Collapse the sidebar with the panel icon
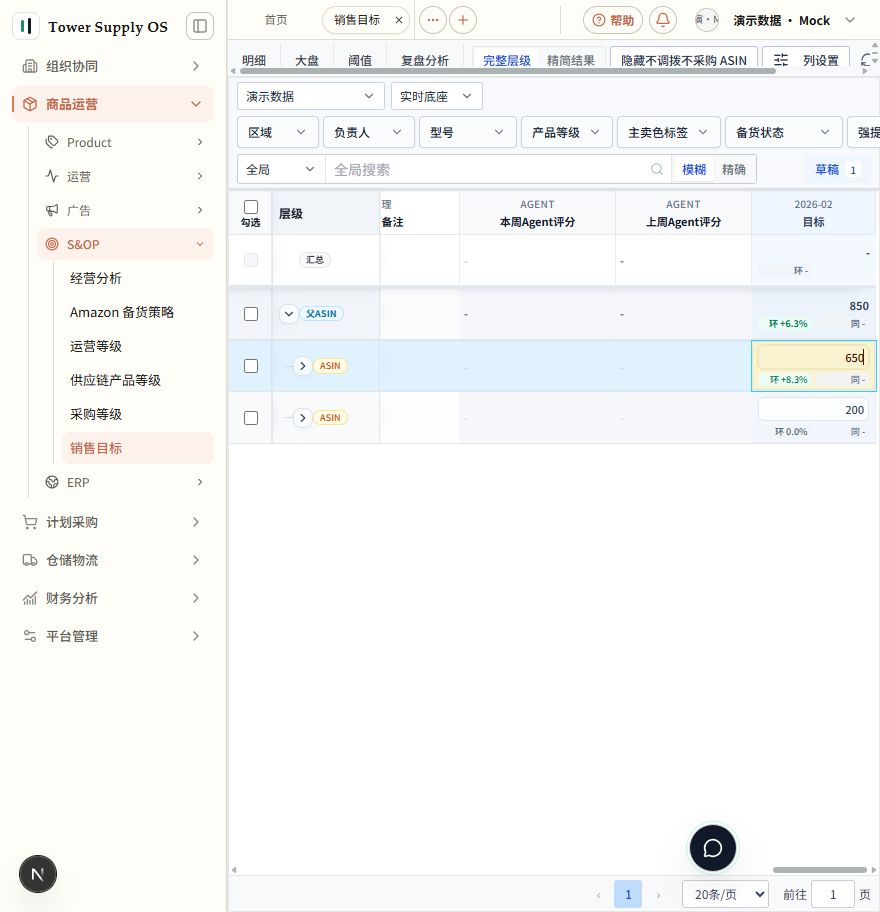The image size is (880, 912). coord(199,26)
